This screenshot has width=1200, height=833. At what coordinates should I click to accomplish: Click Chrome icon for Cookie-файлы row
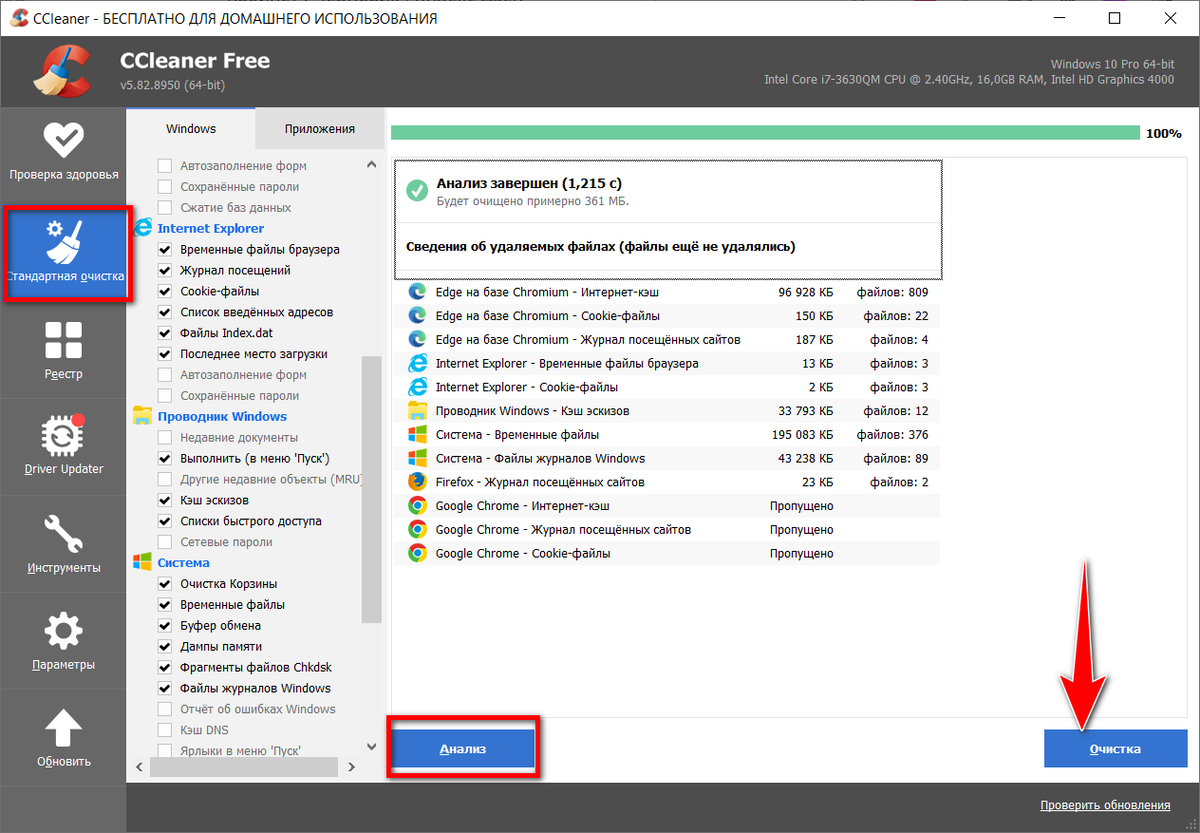(x=417, y=553)
